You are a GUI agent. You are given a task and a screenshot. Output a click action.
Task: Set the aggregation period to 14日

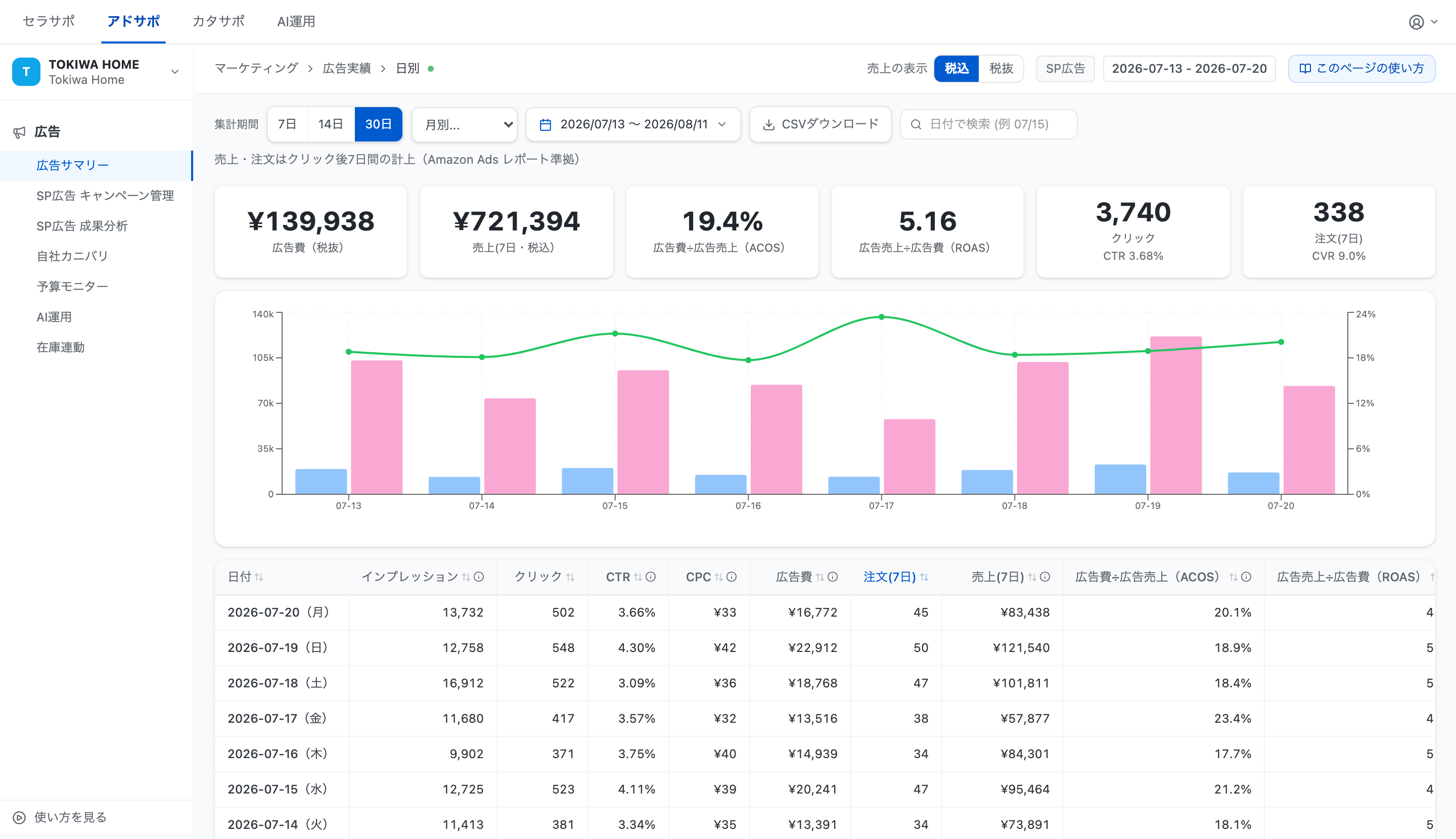coord(331,124)
